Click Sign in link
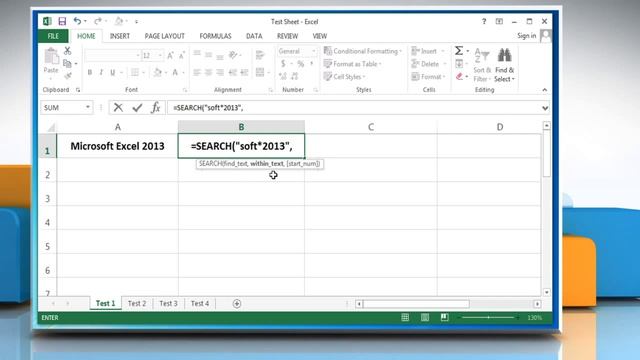640x360 pixels. coord(527,36)
